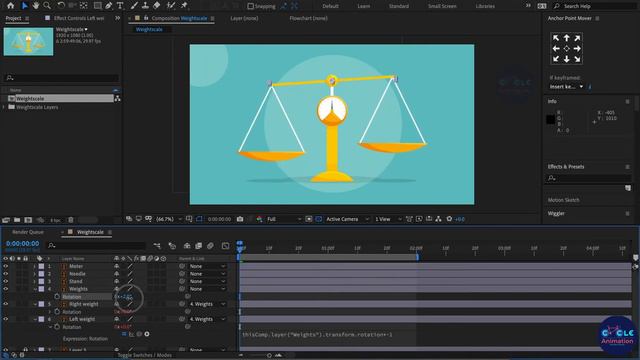Select the Selection arrow tool
The width and height of the screenshot is (640, 360).
click(x=24, y=6)
